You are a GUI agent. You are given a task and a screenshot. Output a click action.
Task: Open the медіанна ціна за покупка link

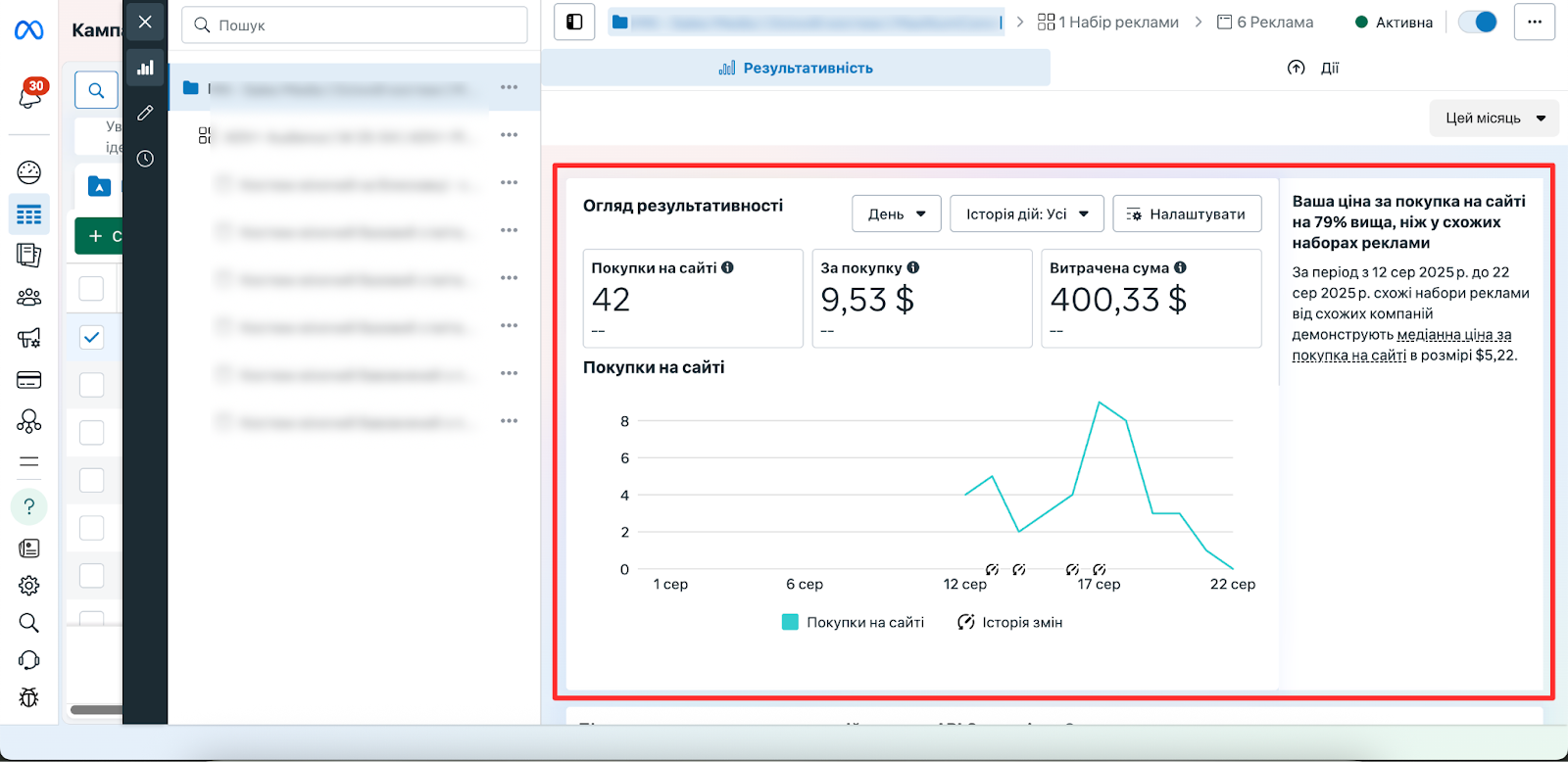pos(1401,345)
